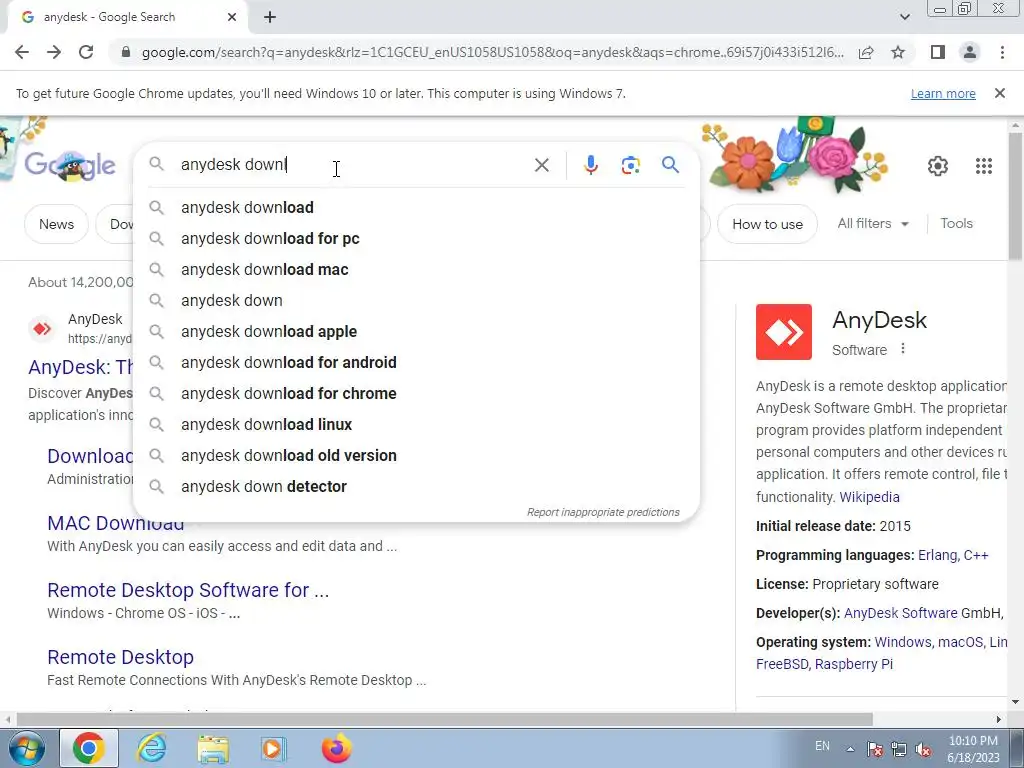
Task: Go back to the previous page
Action: pyautogui.click(x=22, y=52)
